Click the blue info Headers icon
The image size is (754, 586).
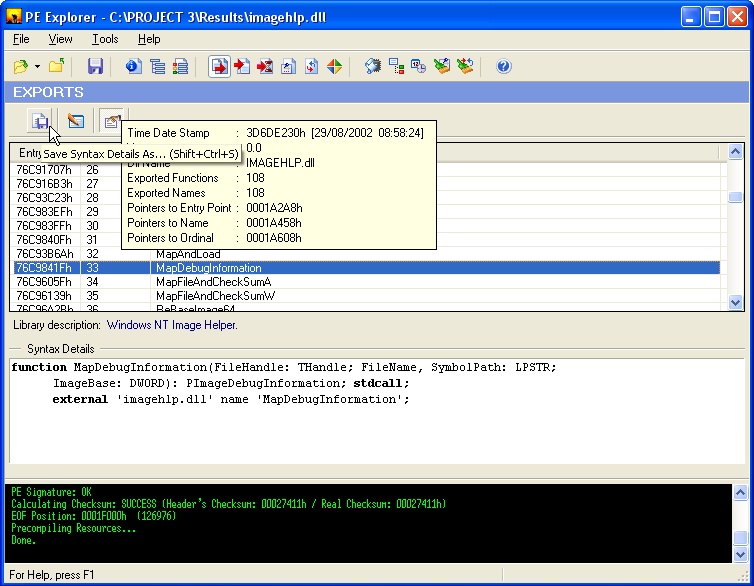point(134,67)
